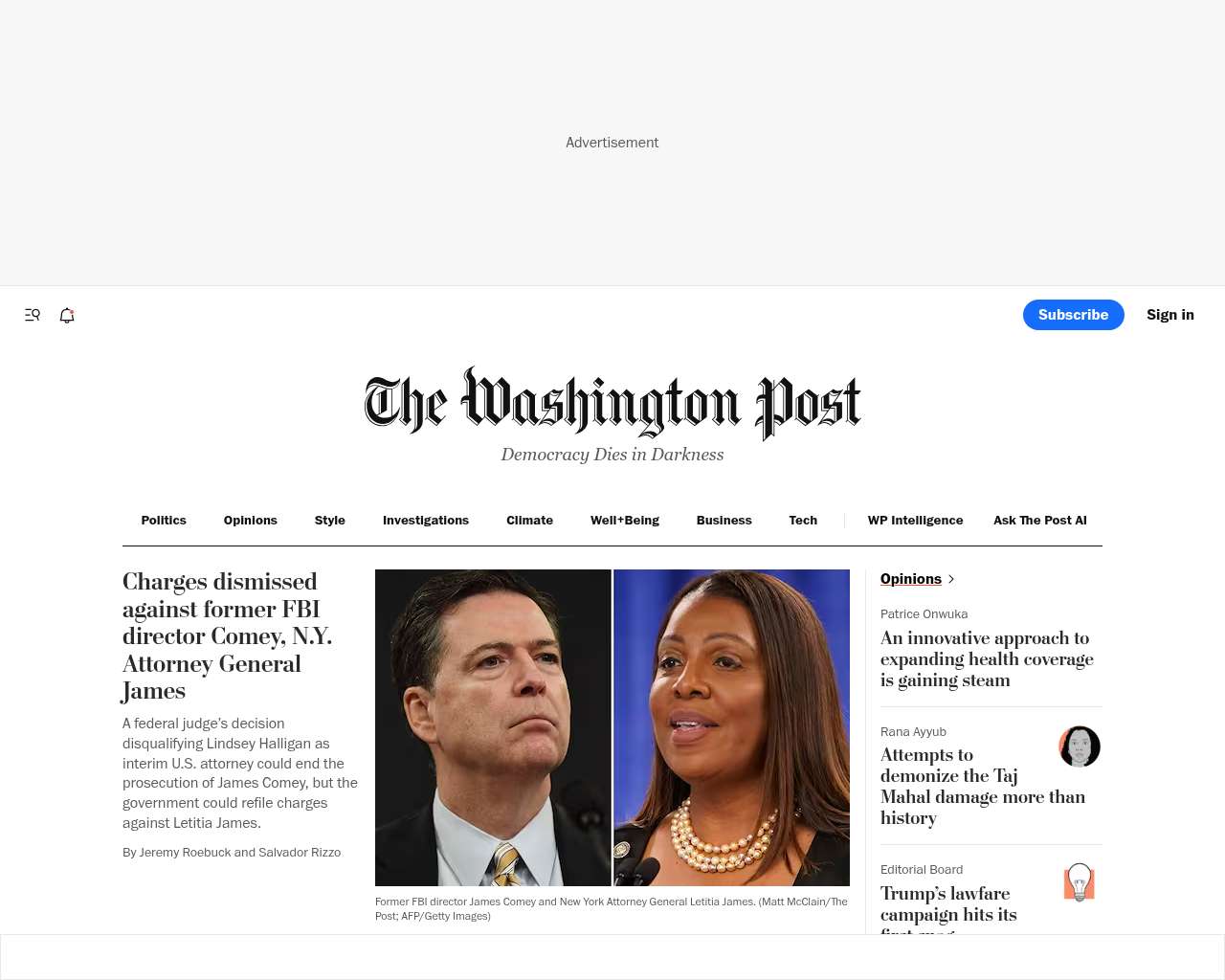
Task: Open the sections menu and search icon
Action: [x=33, y=315]
